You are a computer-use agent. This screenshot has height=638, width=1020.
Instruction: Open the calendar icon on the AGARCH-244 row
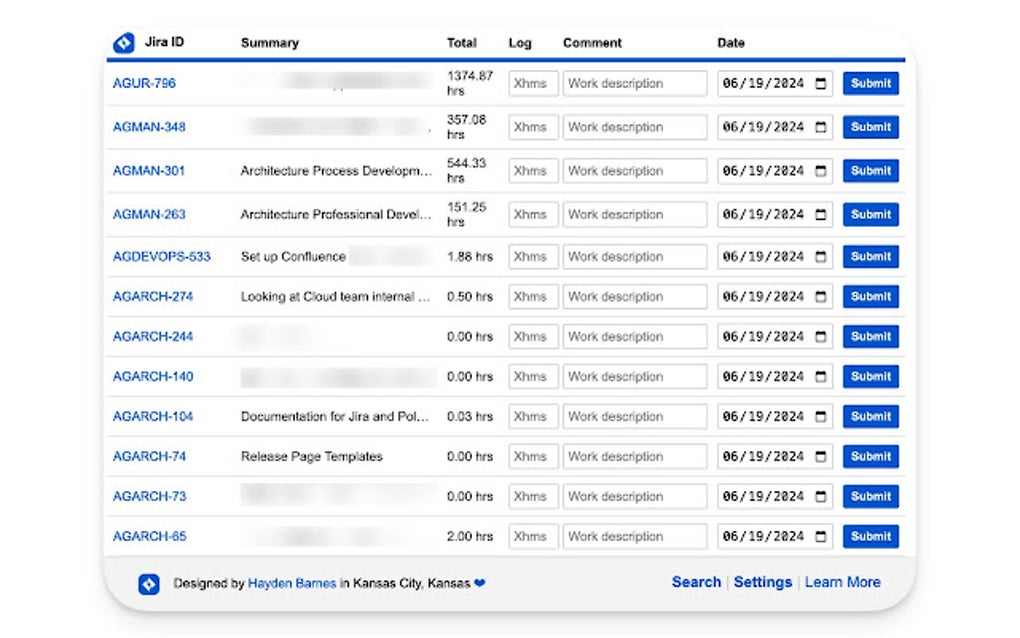tap(820, 336)
